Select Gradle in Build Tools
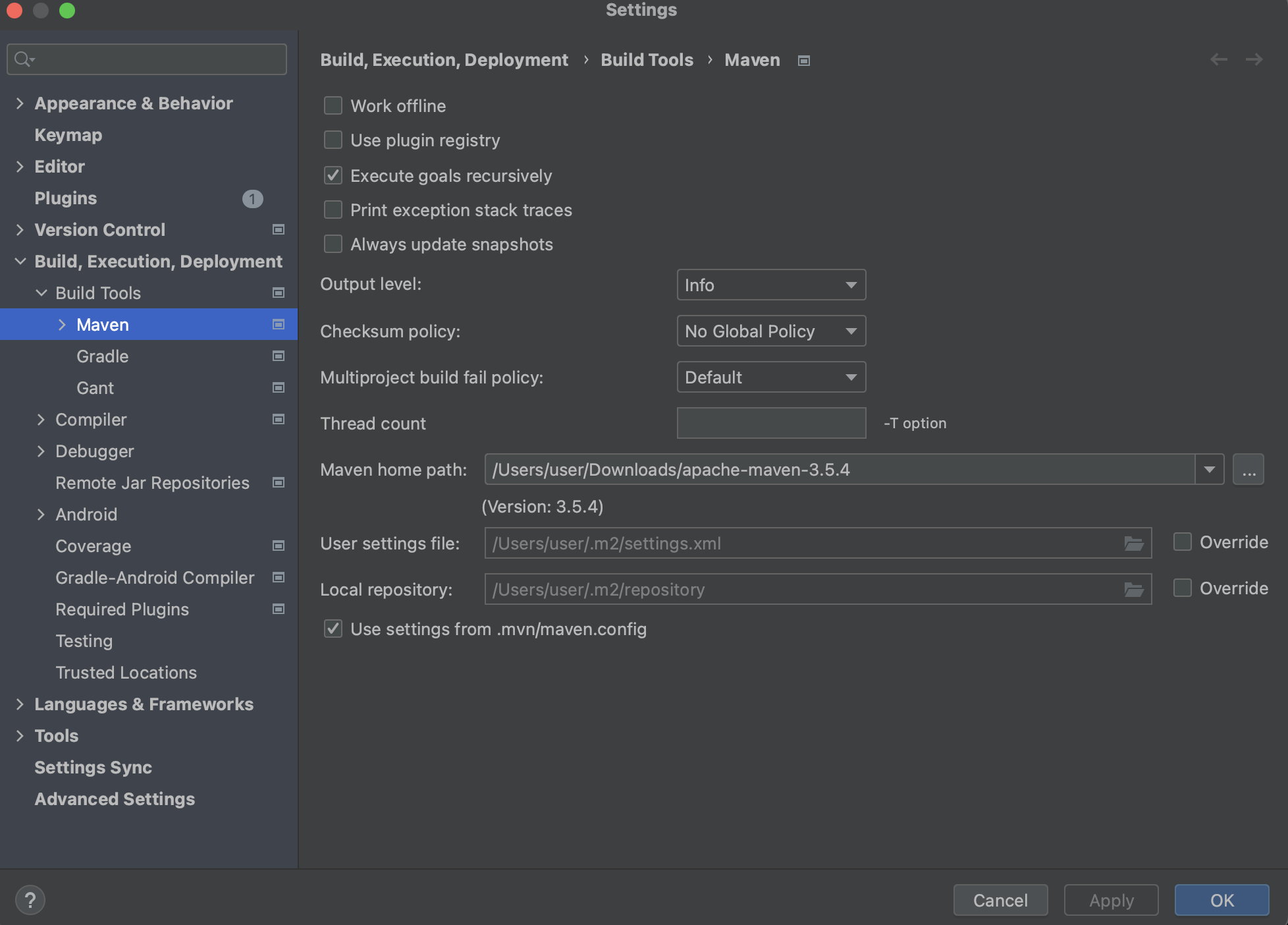 pyautogui.click(x=103, y=356)
